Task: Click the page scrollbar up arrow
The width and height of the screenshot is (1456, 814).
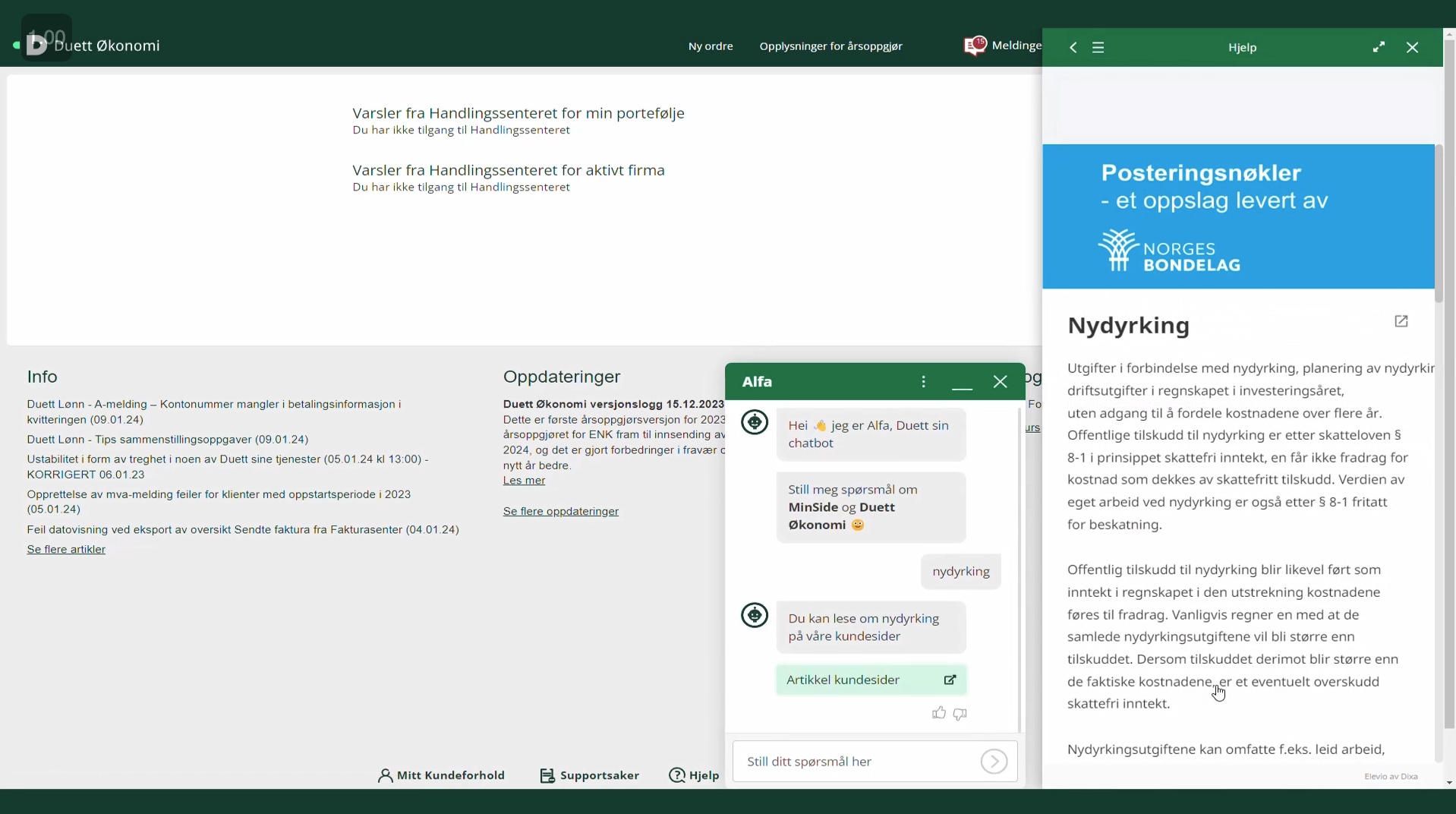Action: tap(1449, 33)
